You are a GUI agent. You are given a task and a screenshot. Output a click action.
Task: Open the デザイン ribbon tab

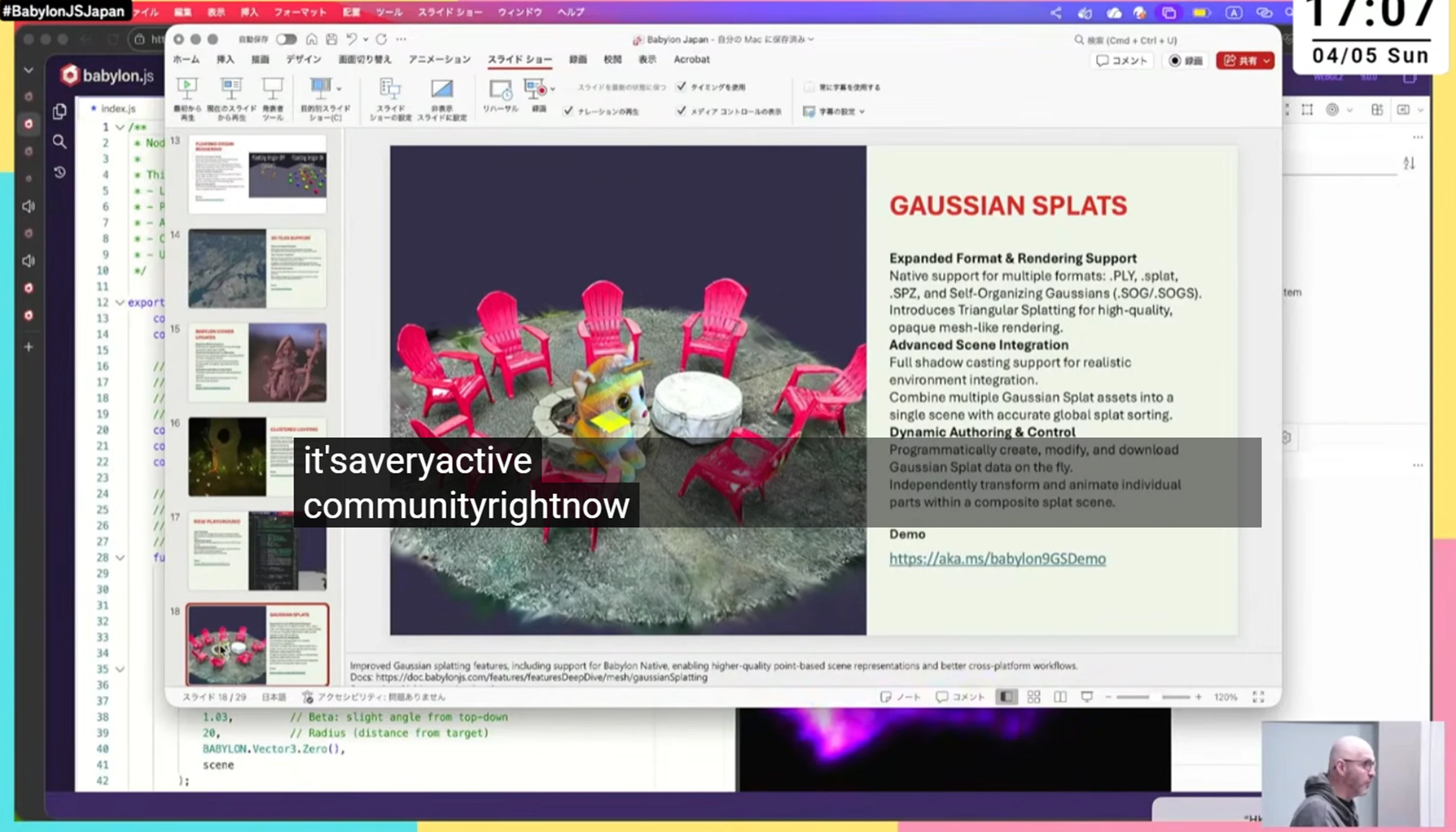[303, 59]
